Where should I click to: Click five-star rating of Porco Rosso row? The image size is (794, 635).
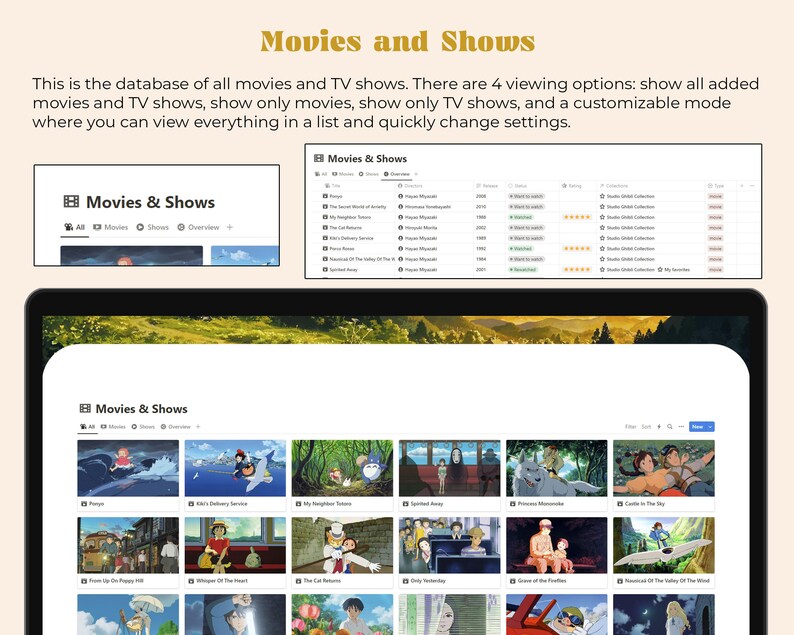577,249
